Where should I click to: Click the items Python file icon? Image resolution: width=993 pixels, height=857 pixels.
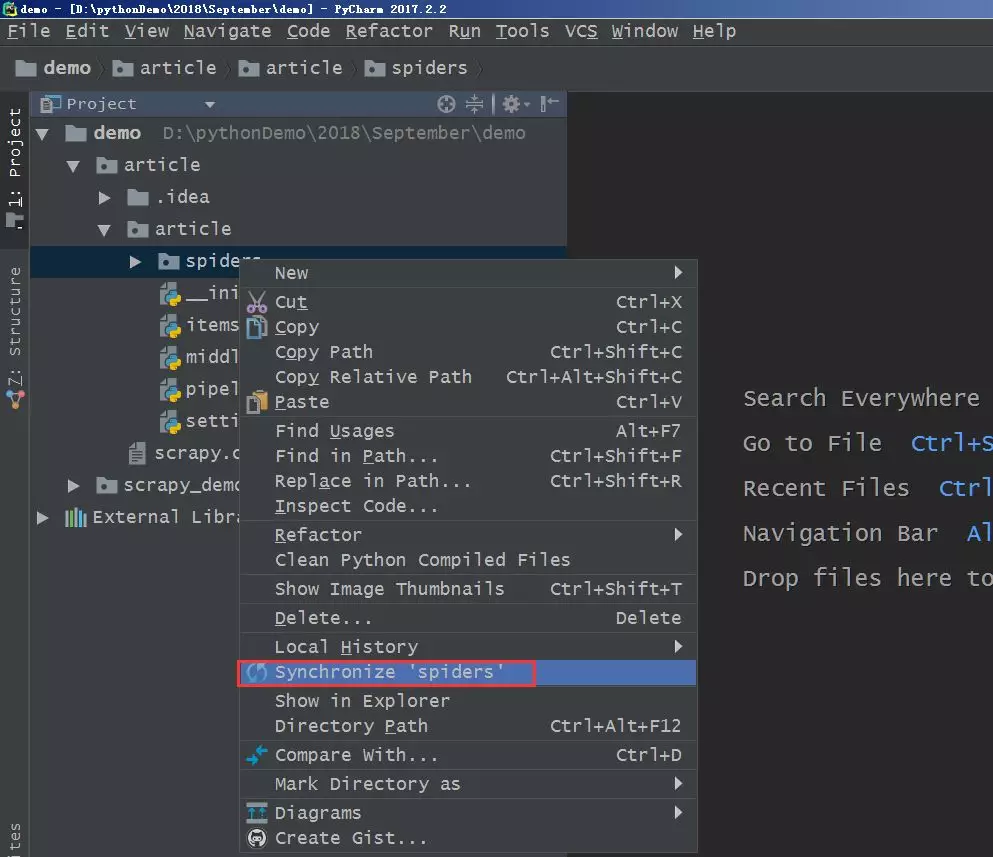[x=170, y=326]
